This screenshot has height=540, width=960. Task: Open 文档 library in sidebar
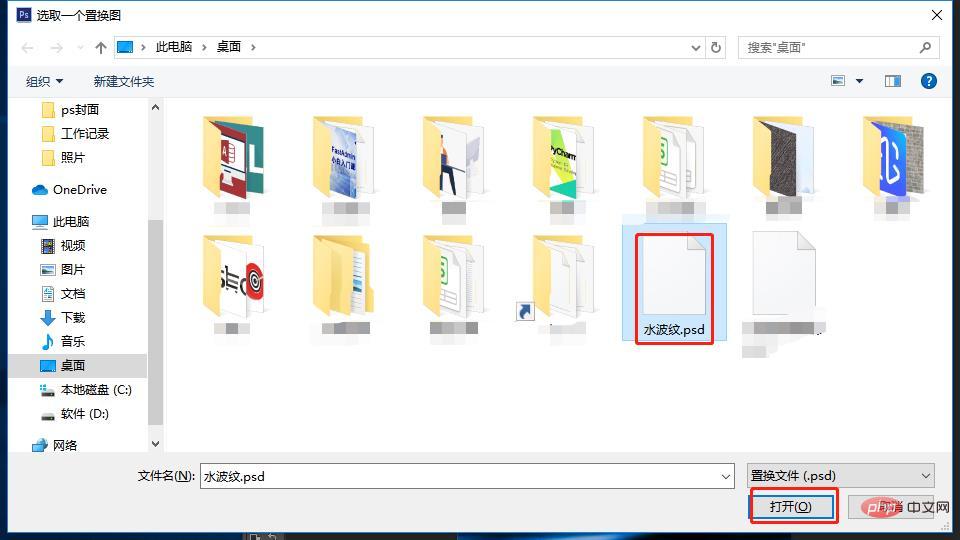tap(63, 293)
